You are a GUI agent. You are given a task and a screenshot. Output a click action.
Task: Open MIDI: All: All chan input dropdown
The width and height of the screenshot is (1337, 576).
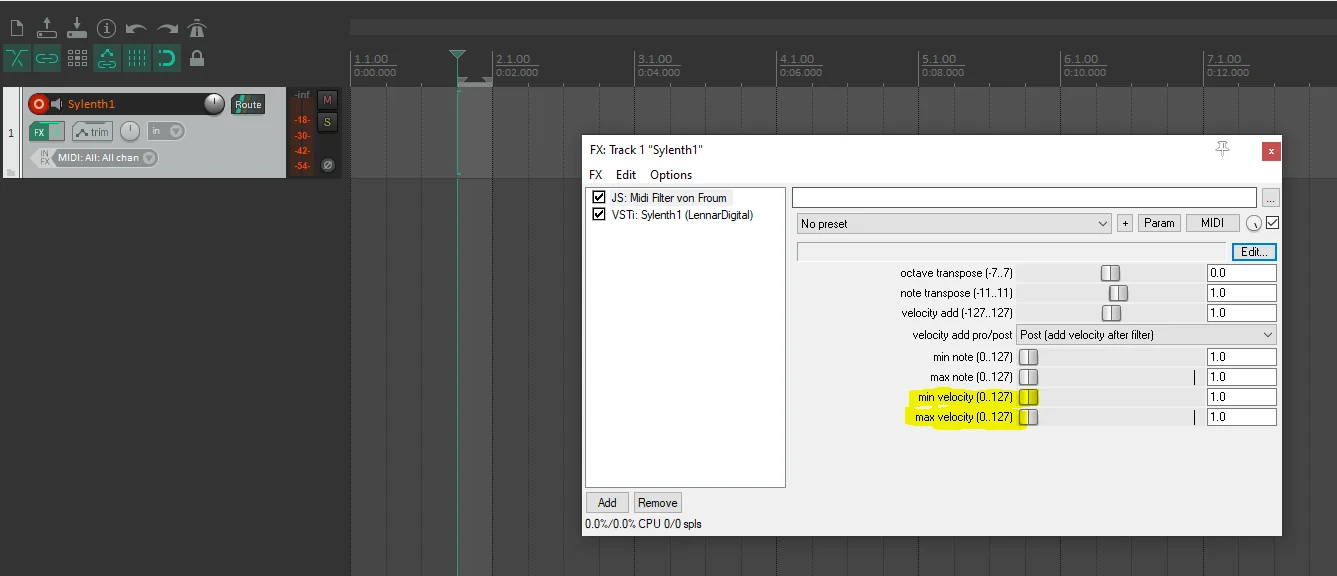tap(105, 158)
